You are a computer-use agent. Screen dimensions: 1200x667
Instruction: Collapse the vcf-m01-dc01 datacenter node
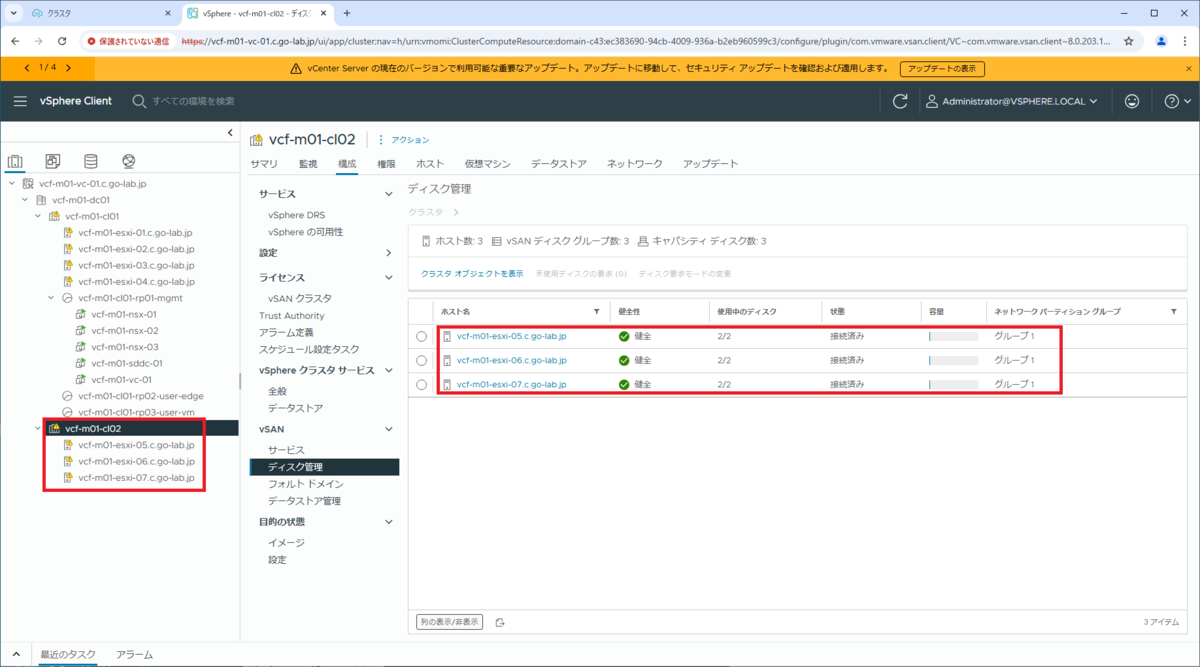[25, 200]
